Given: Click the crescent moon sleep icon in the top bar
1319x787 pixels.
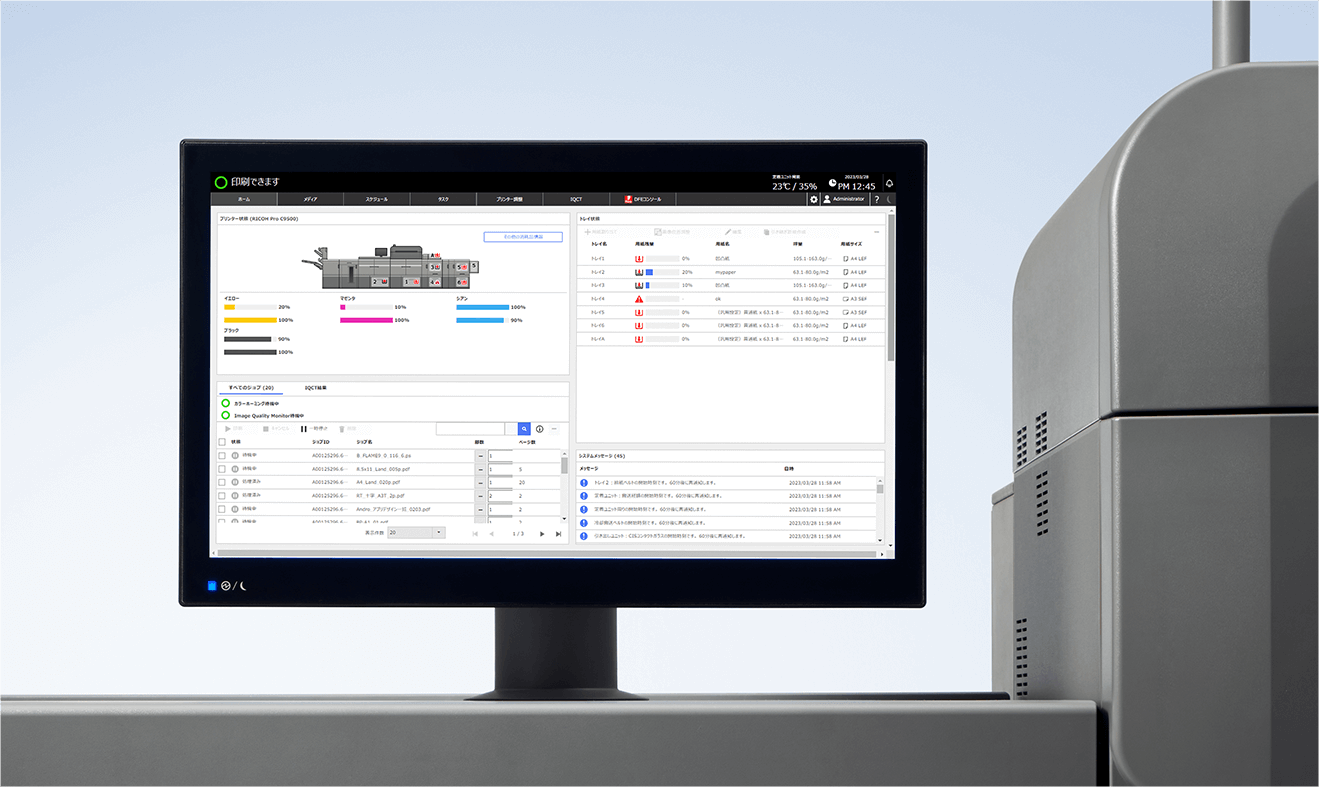Looking at the screenshot, I should [x=889, y=199].
